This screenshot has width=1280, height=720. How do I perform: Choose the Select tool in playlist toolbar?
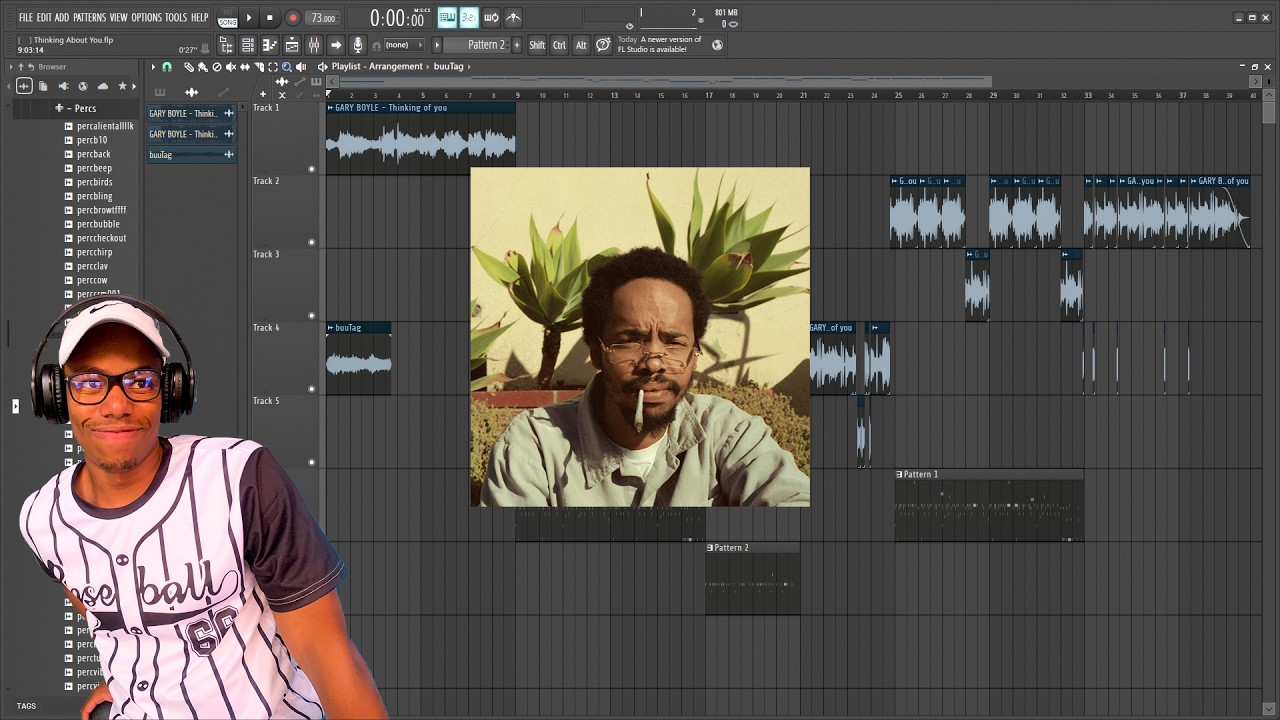[x=273, y=67]
